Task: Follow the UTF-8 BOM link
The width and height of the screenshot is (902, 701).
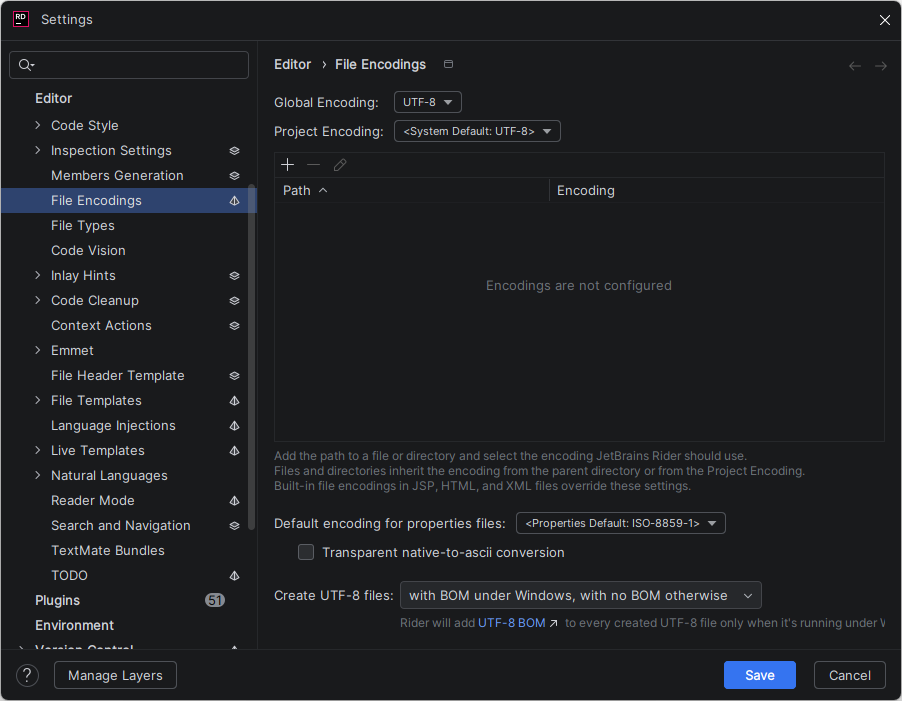Action: pos(513,621)
